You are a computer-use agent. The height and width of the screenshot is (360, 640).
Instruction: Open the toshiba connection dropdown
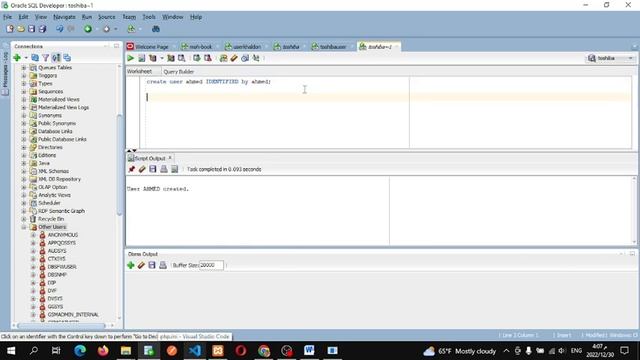tap(611, 58)
